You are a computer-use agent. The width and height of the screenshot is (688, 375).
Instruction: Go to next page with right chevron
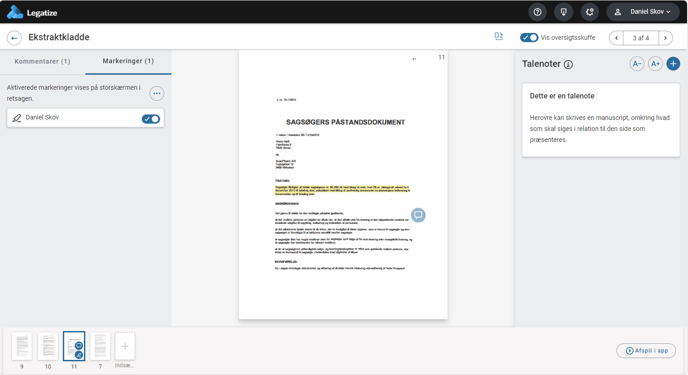click(x=665, y=38)
